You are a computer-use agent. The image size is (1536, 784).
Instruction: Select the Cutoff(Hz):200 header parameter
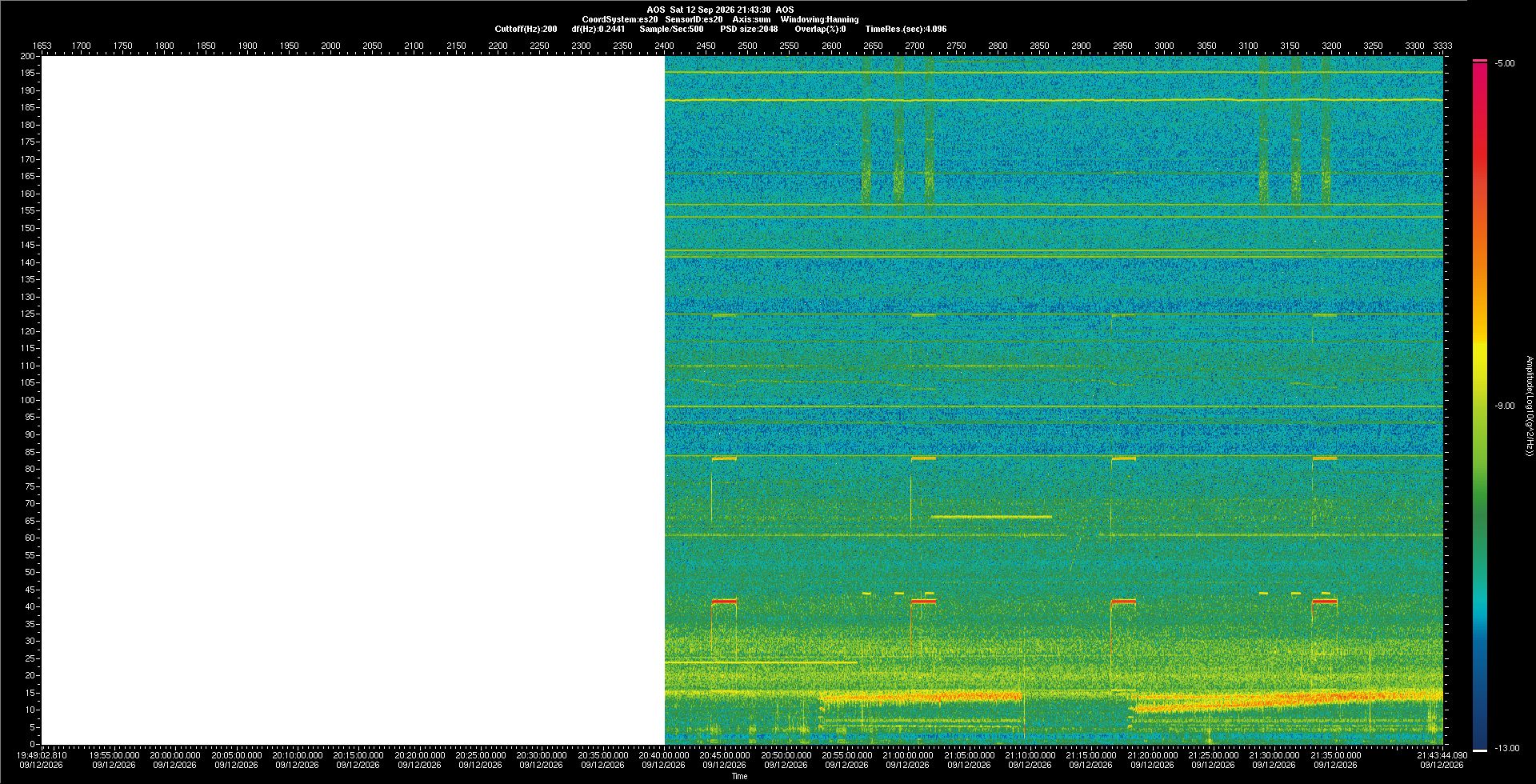(x=526, y=29)
